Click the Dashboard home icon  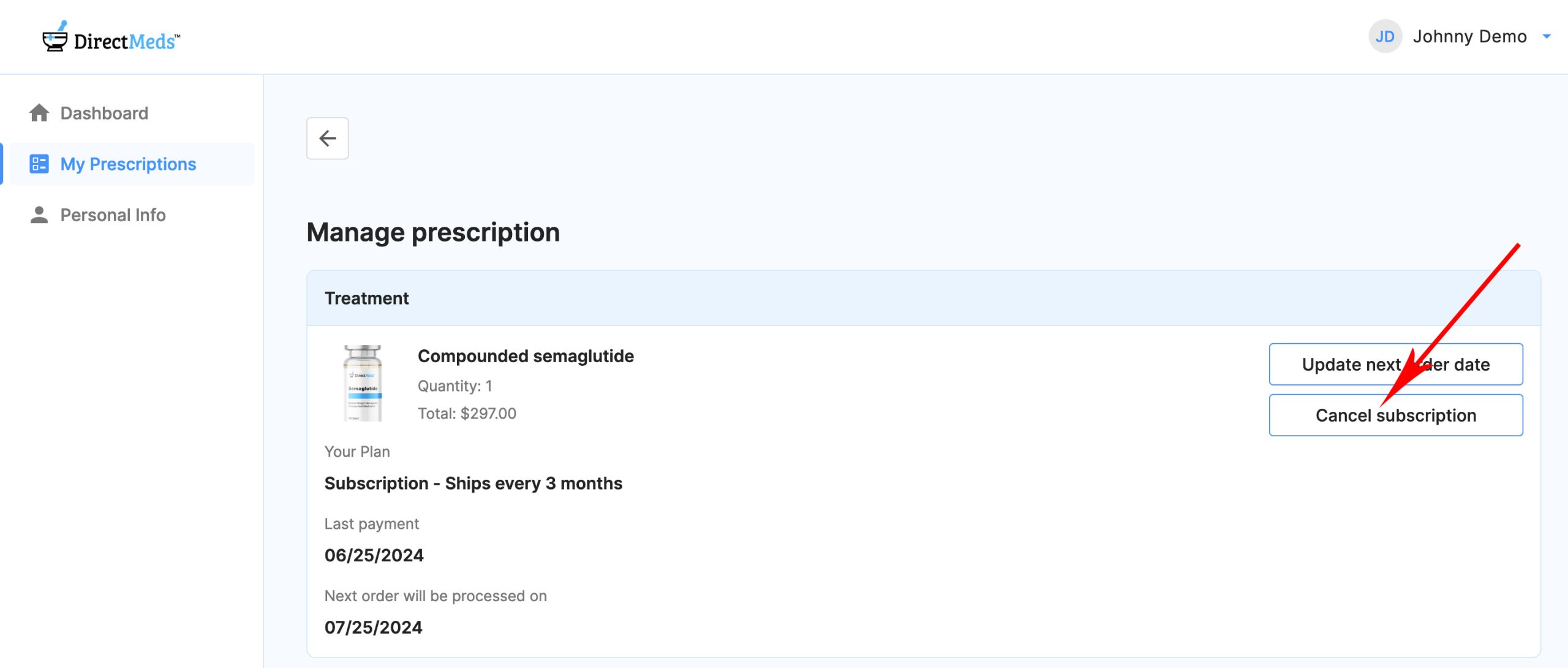(x=39, y=113)
